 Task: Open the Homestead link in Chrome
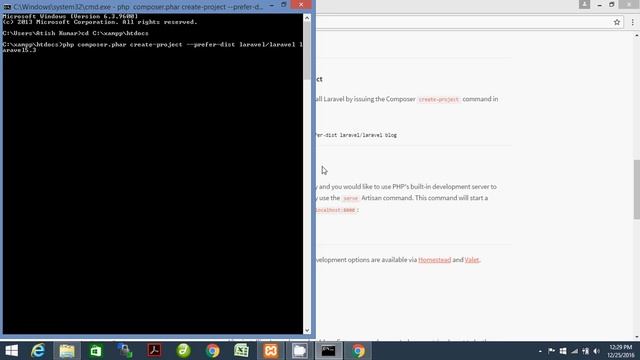pyautogui.click(x=434, y=260)
